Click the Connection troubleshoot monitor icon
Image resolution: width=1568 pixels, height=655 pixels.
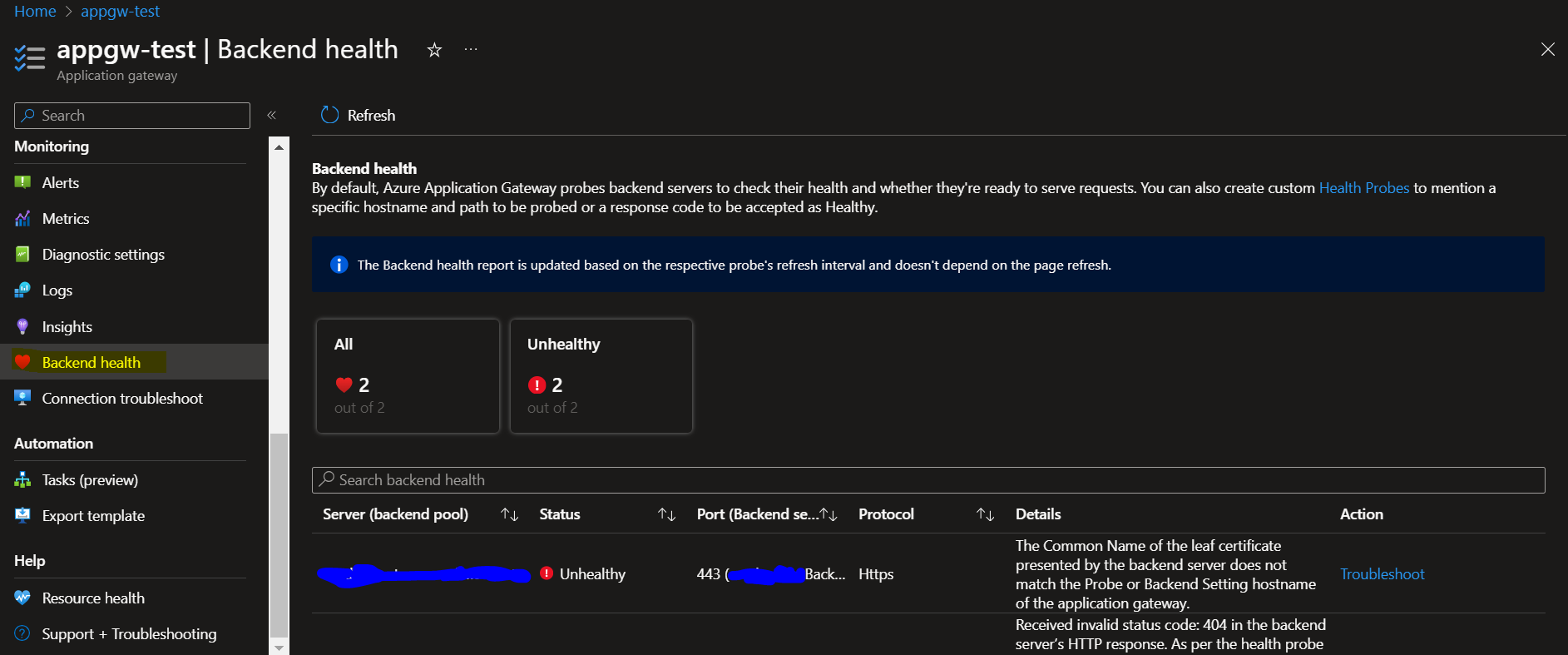22,398
